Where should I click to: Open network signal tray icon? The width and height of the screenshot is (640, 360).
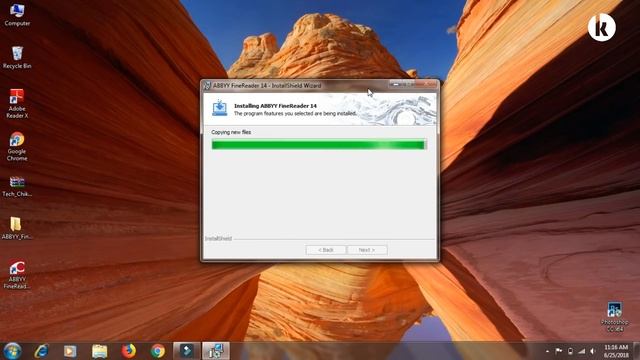click(x=582, y=351)
